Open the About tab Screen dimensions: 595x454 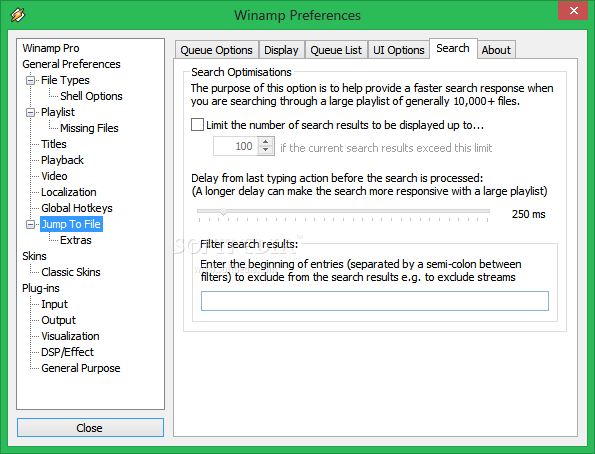[496, 50]
